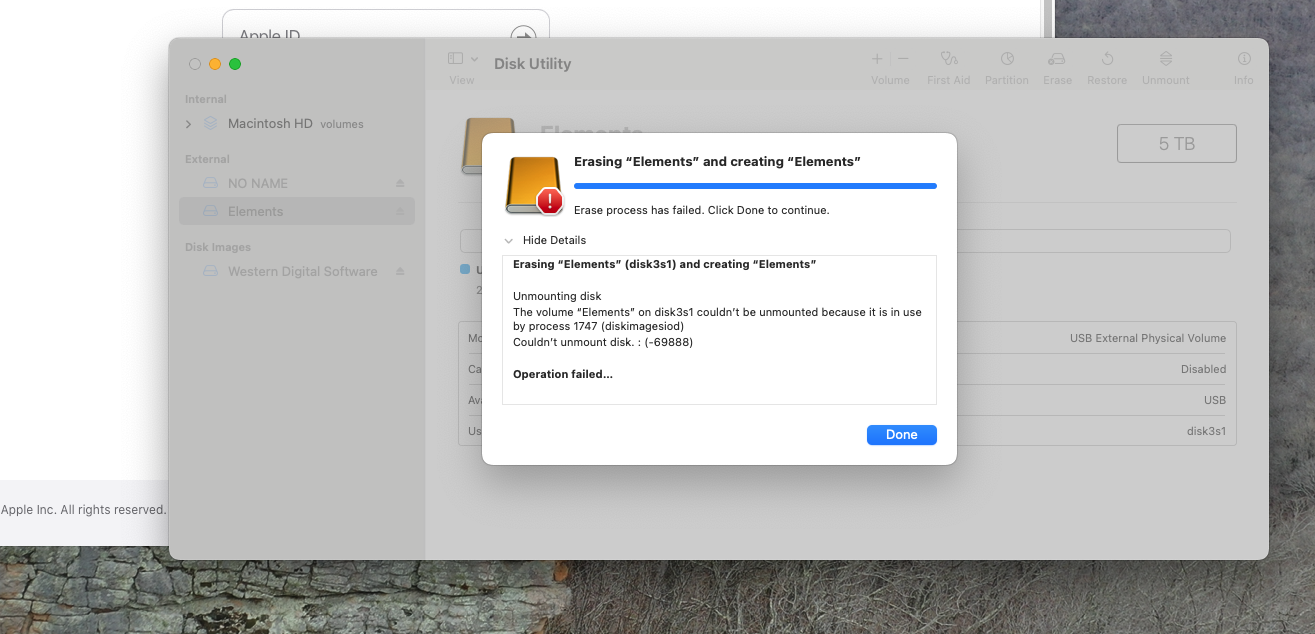Viewport: 1315px width, 634px height.
Task: Click the Internal section header in sidebar
Action: 206,99
